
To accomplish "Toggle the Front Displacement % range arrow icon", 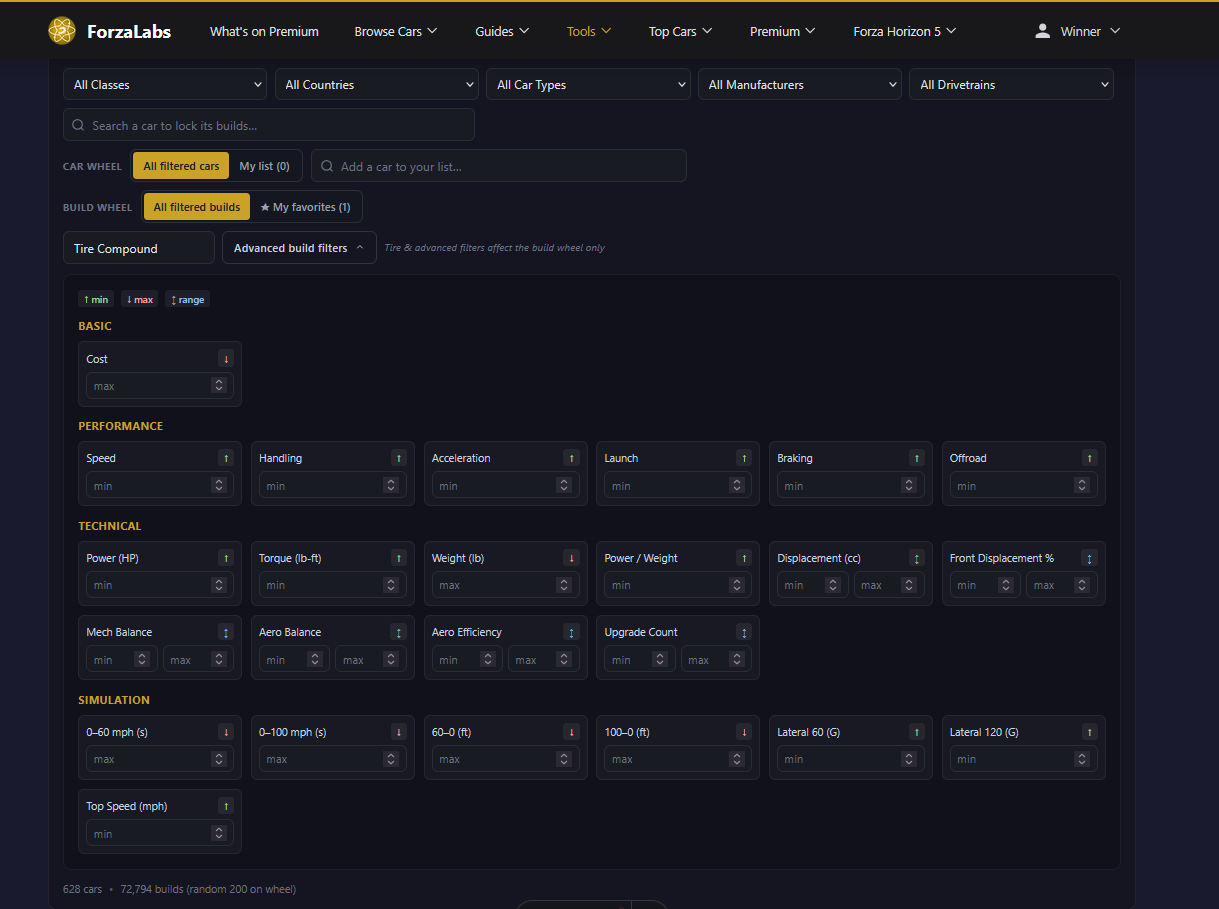I will click(1090, 558).
